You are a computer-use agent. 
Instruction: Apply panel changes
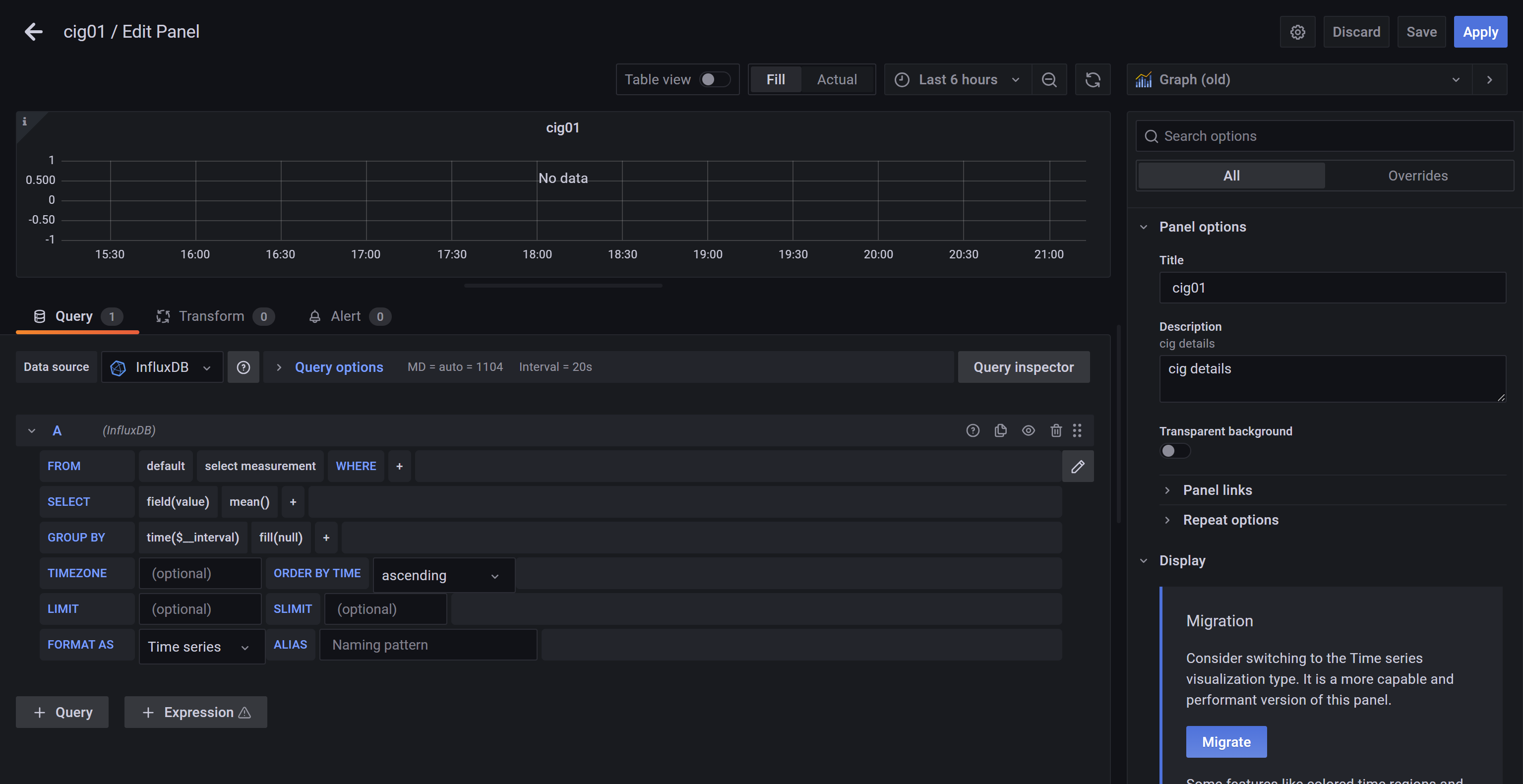coord(1480,32)
